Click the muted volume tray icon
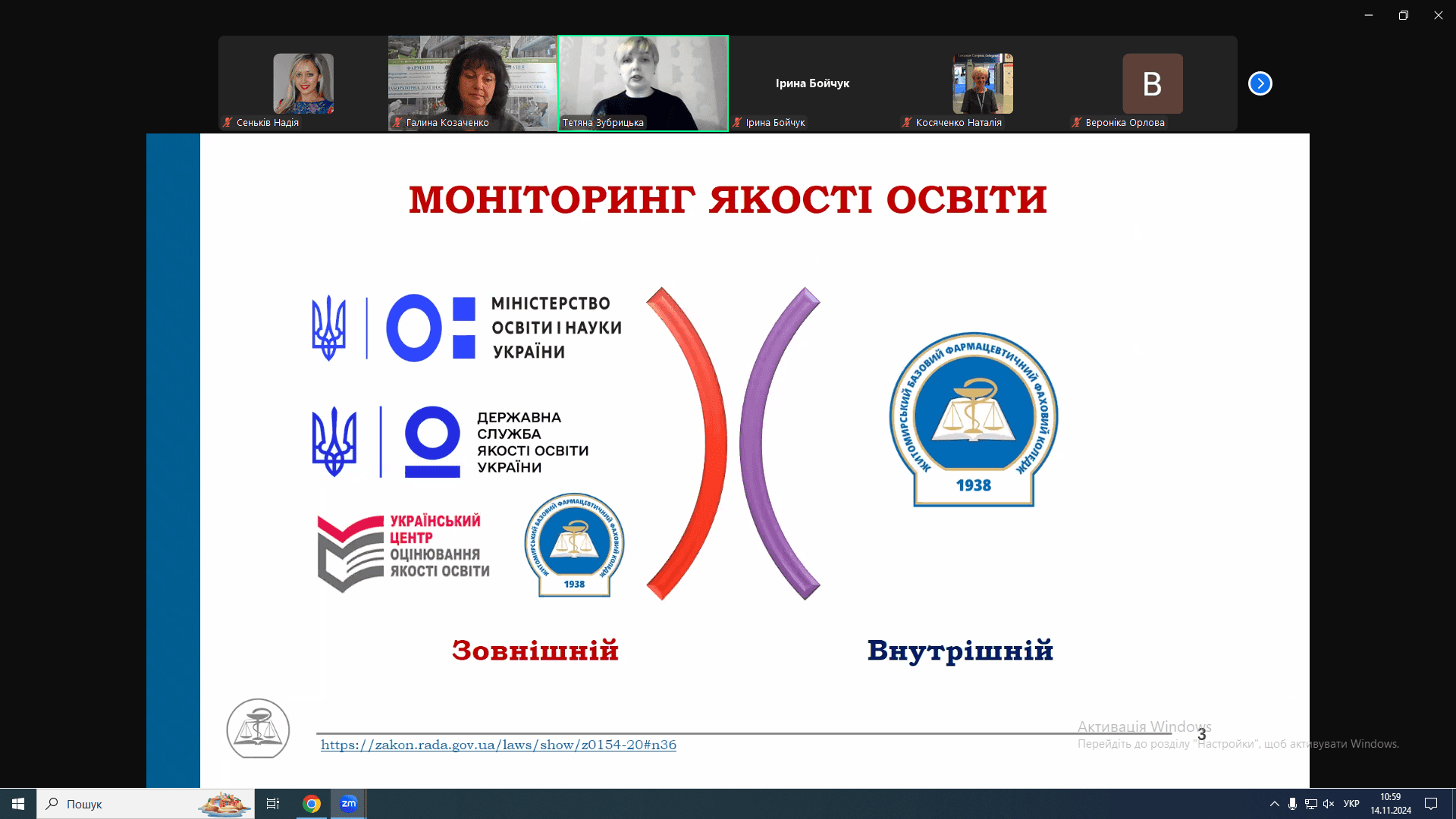This screenshot has height=819, width=1456. click(x=1329, y=804)
